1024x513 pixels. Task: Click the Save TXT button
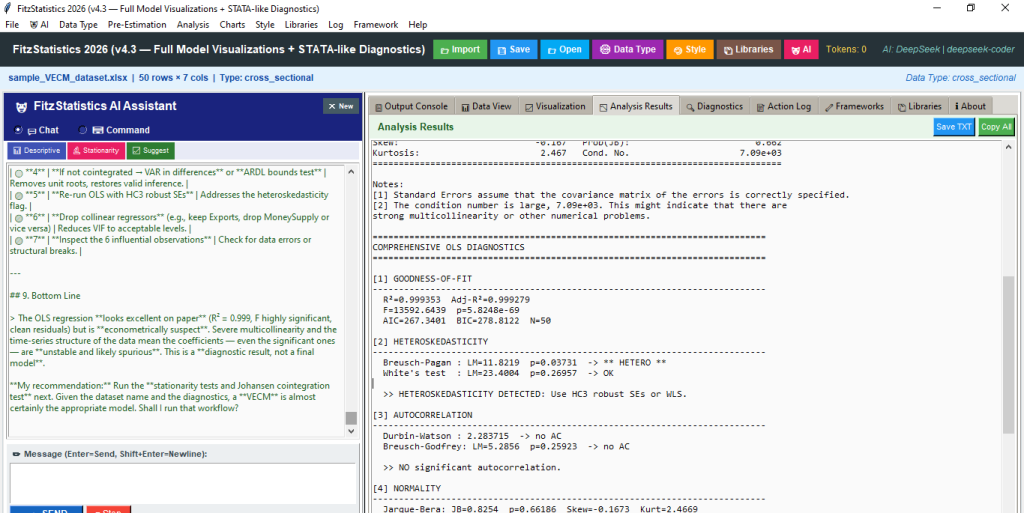(x=953, y=127)
